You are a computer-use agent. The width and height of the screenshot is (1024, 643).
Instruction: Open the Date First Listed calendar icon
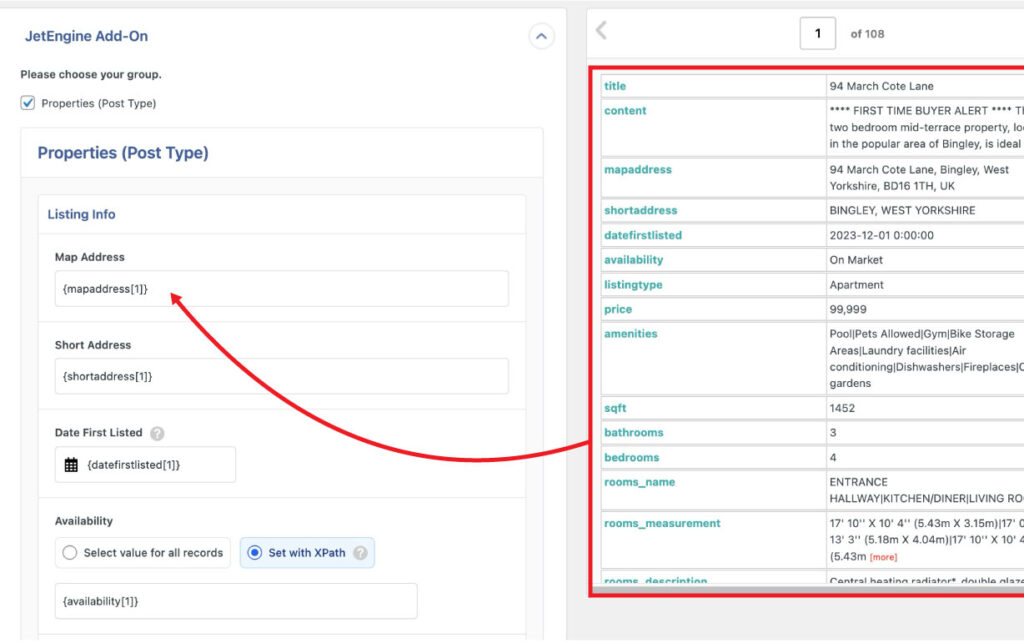71,465
